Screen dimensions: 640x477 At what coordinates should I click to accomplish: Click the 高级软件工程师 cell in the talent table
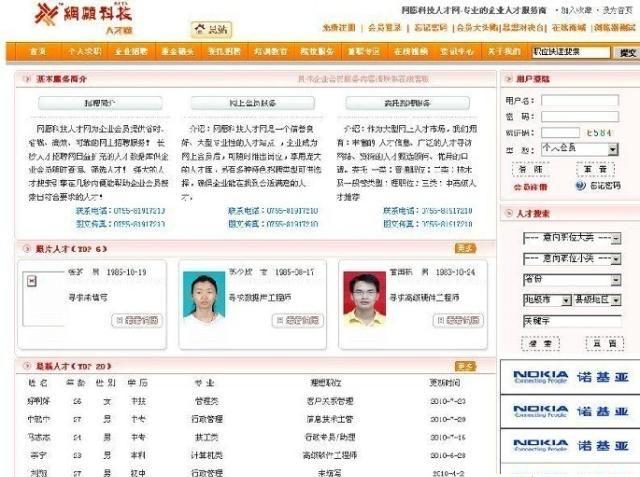point(330,455)
